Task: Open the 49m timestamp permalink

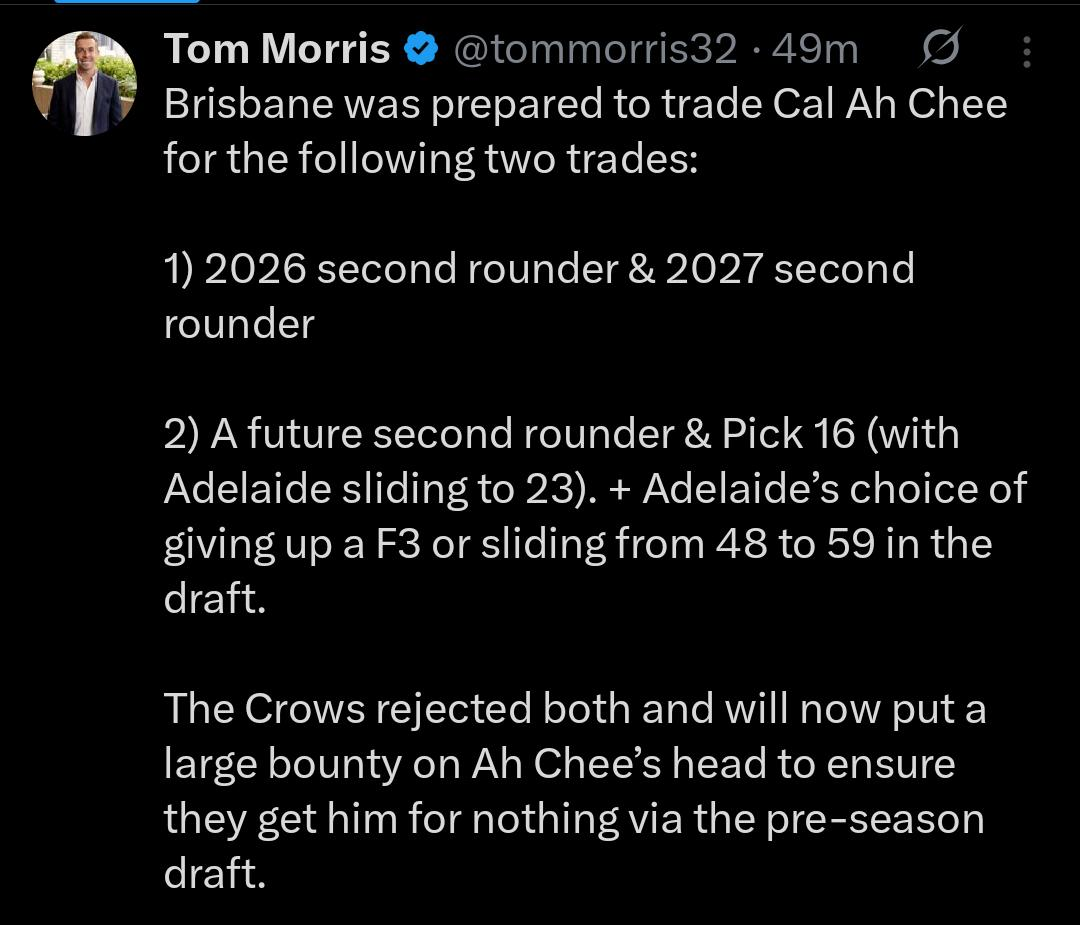Action: pos(815,50)
